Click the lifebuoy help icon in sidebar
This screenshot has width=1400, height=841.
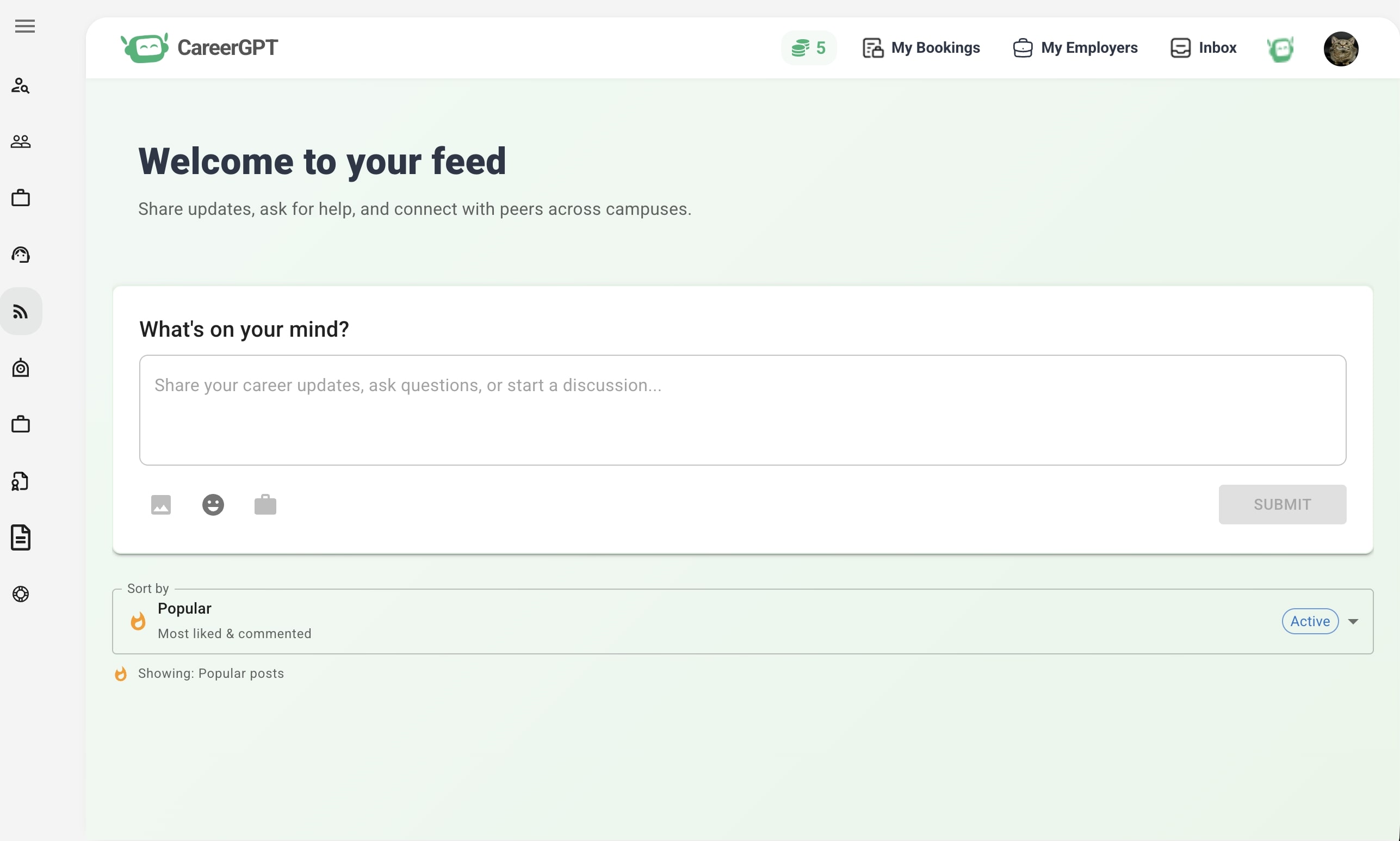(21, 594)
